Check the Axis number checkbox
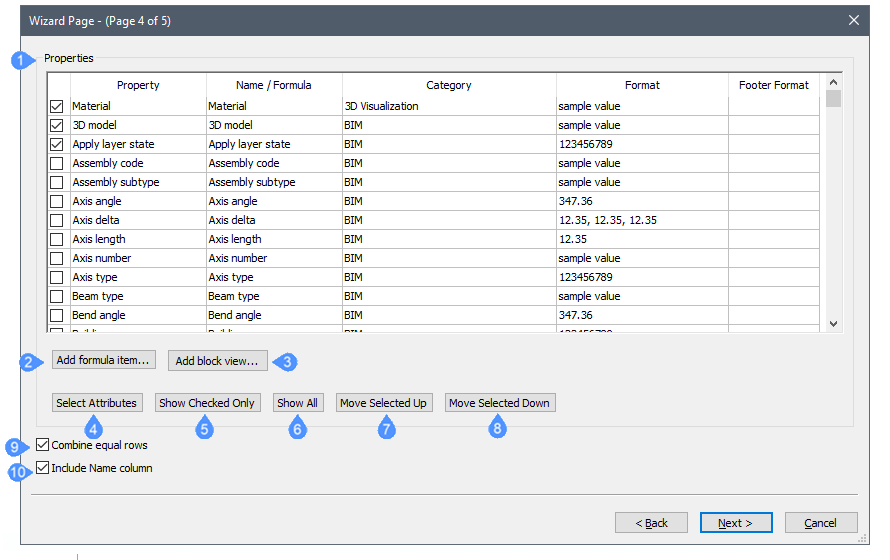890x560 pixels. (56, 258)
